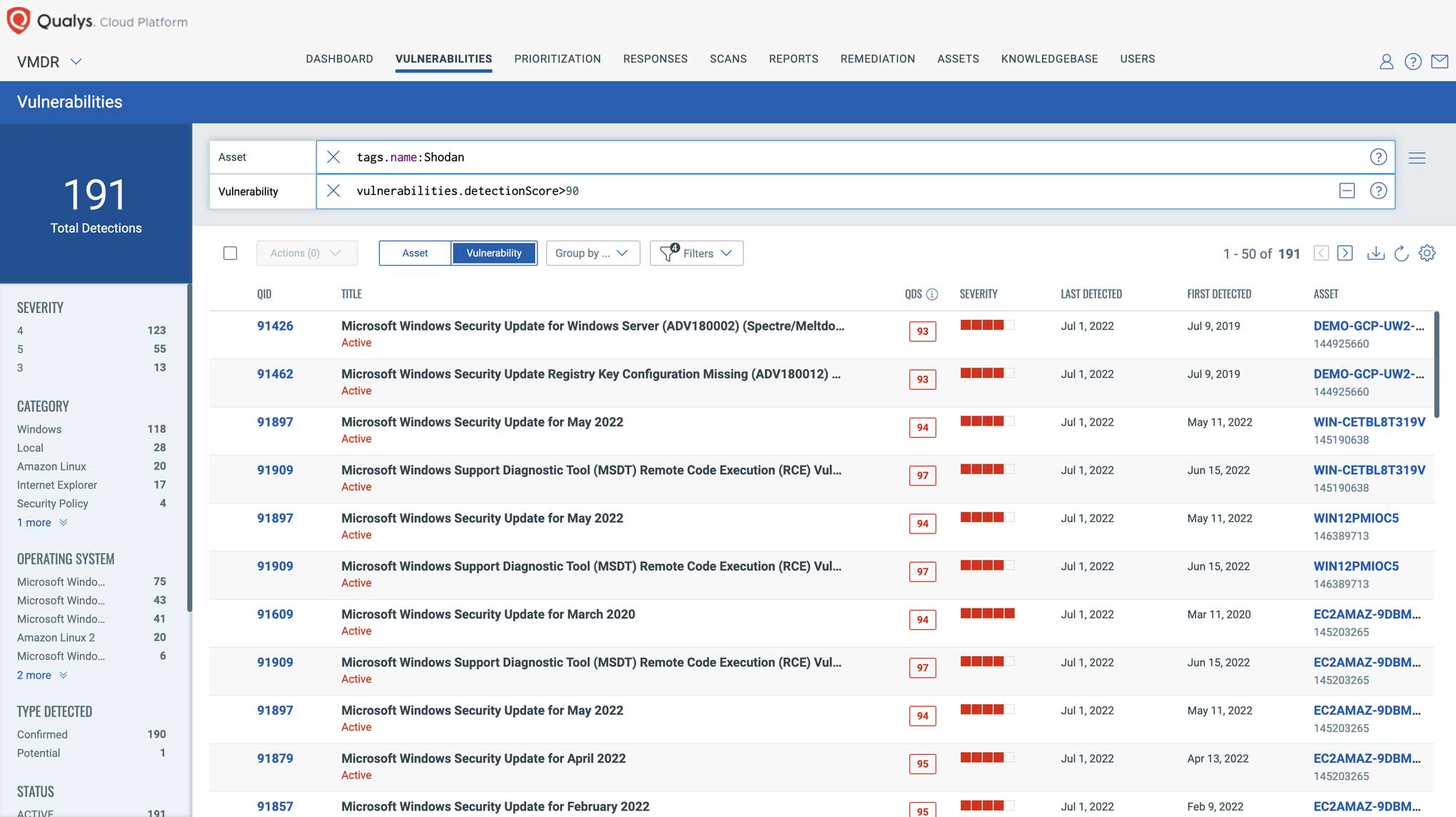The height and width of the screenshot is (817, 1456).
Task: Filter by Internet Explorer category
Action: [91, 485]
